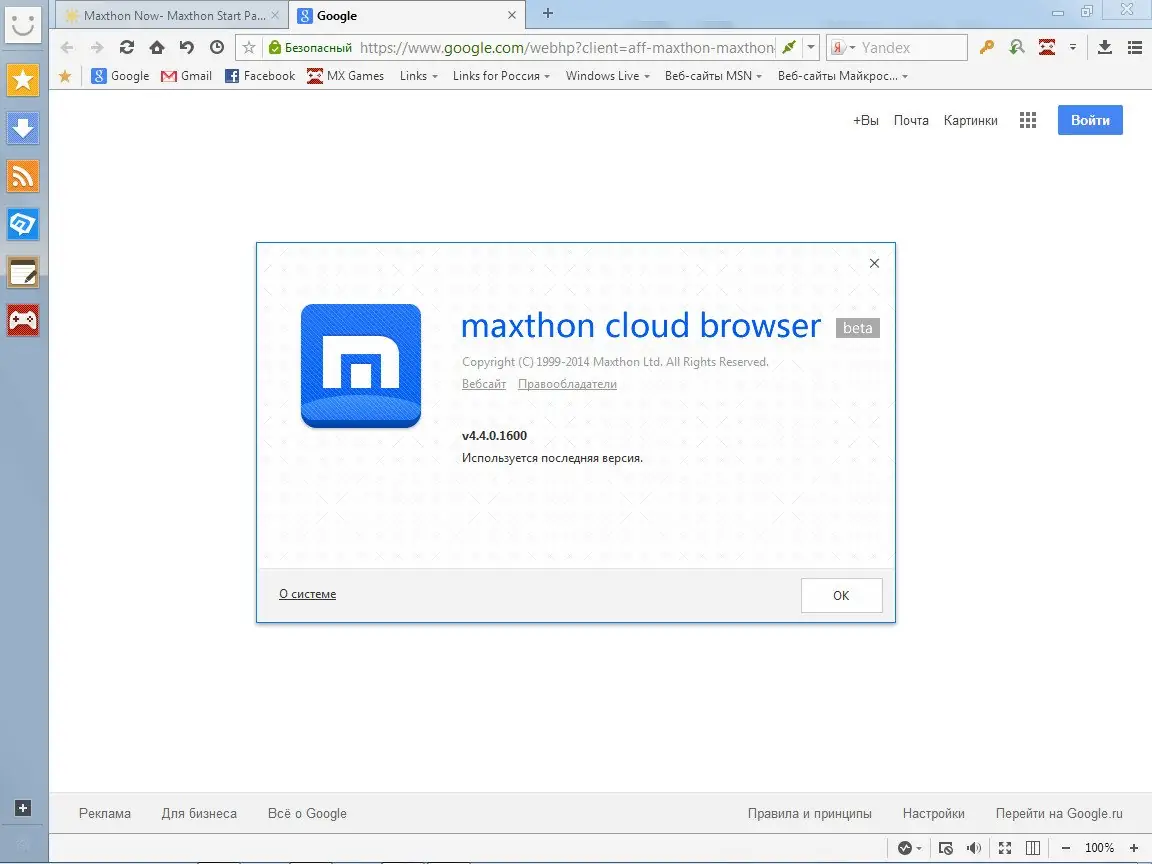Image resolution: width=1152 pixels, height=864 pixels.
Task: Mute browser sound speaker icon
Action: coord(974,848)
